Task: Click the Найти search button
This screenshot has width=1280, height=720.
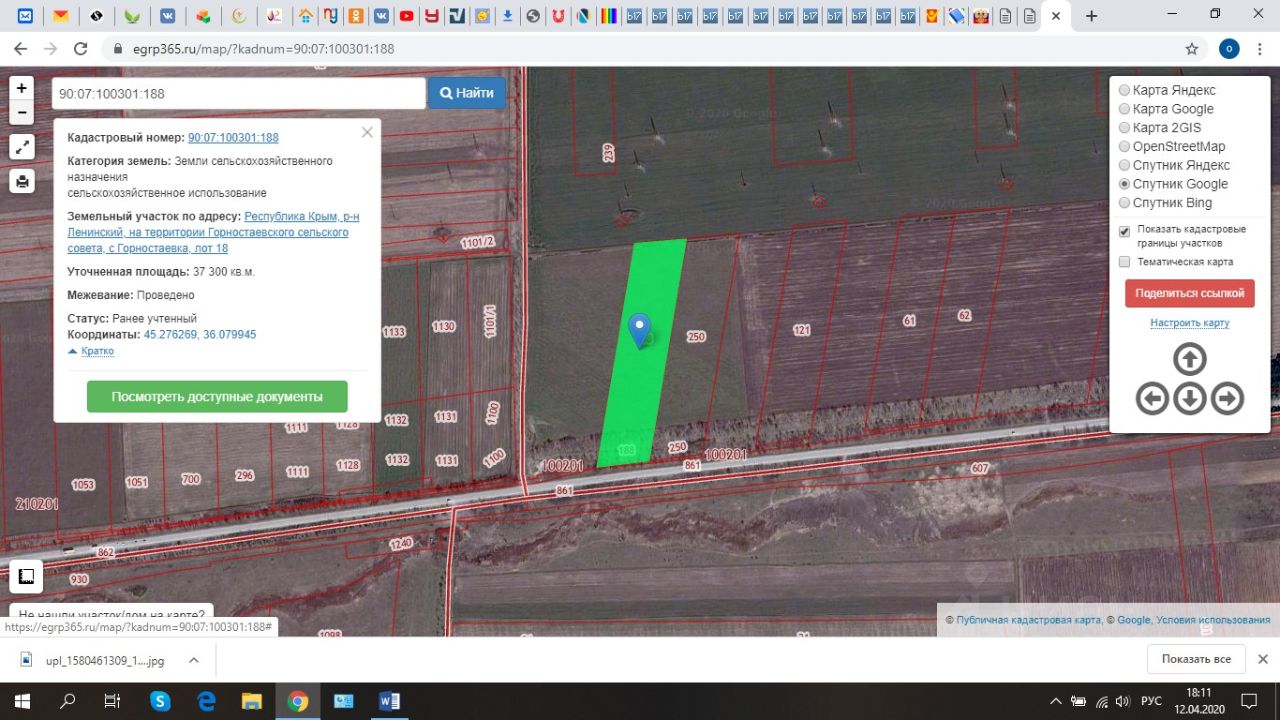Action: click(x=467, y=93)
